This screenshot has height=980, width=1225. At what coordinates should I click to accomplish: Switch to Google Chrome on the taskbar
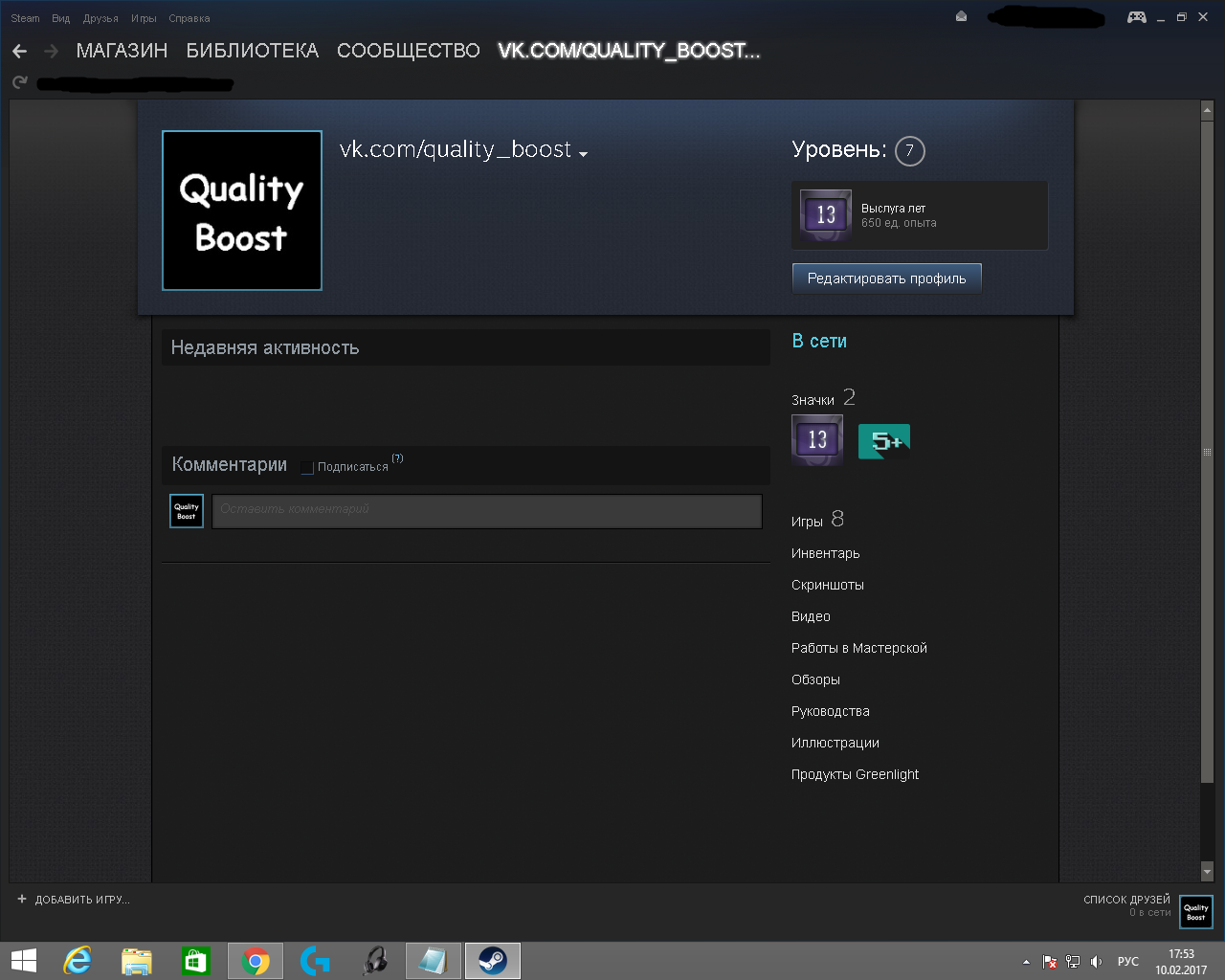(x=256, y=961)
